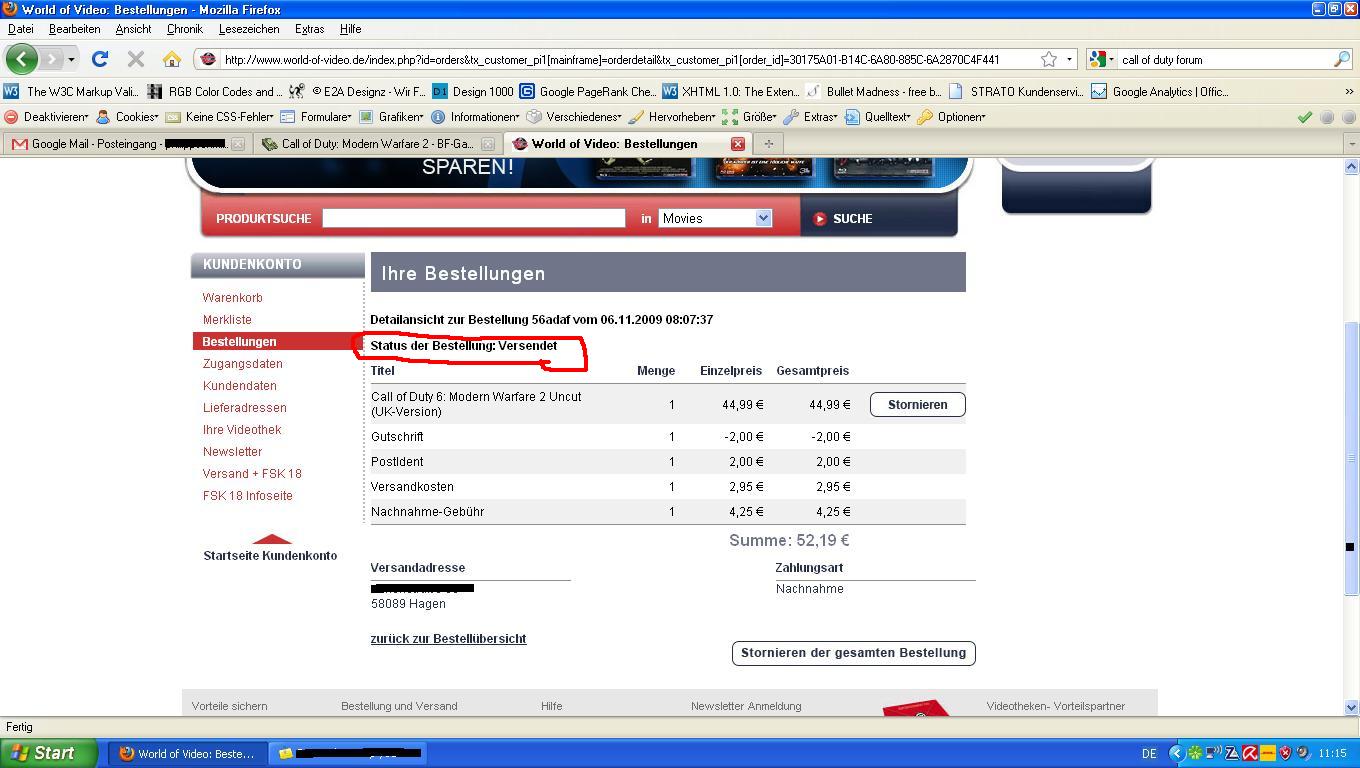This screenshot has height=768, width=1360.
Task: Open the home page via house icon
Action: point(172,59)
